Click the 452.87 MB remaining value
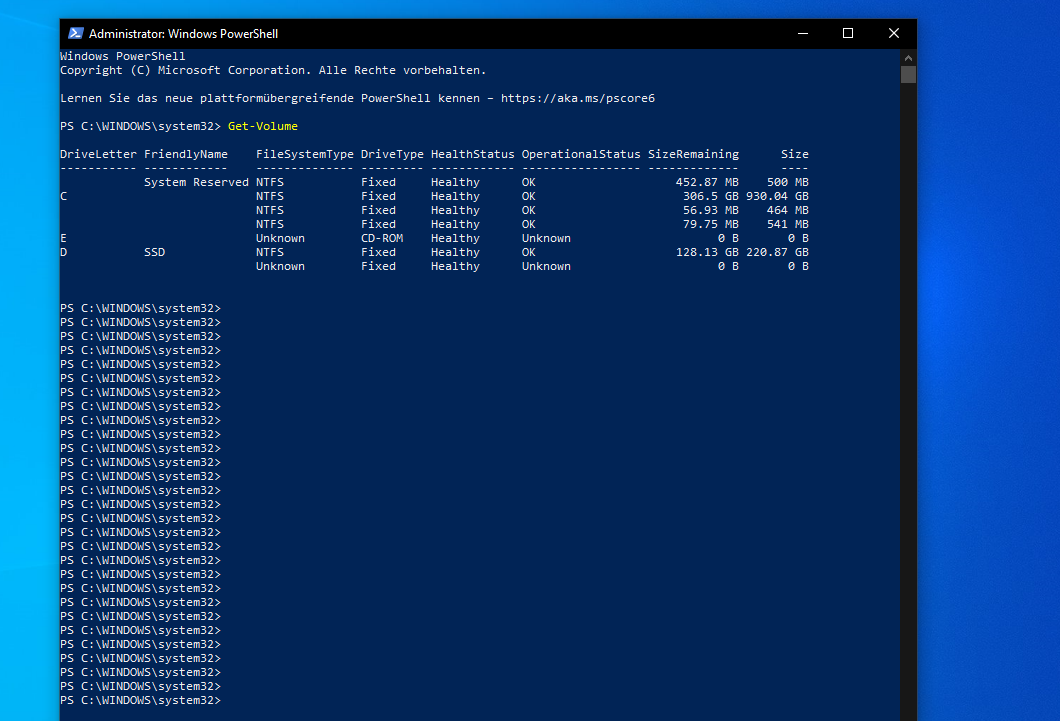Screen dimensions: 1060x721 click(x=707, y=182)
